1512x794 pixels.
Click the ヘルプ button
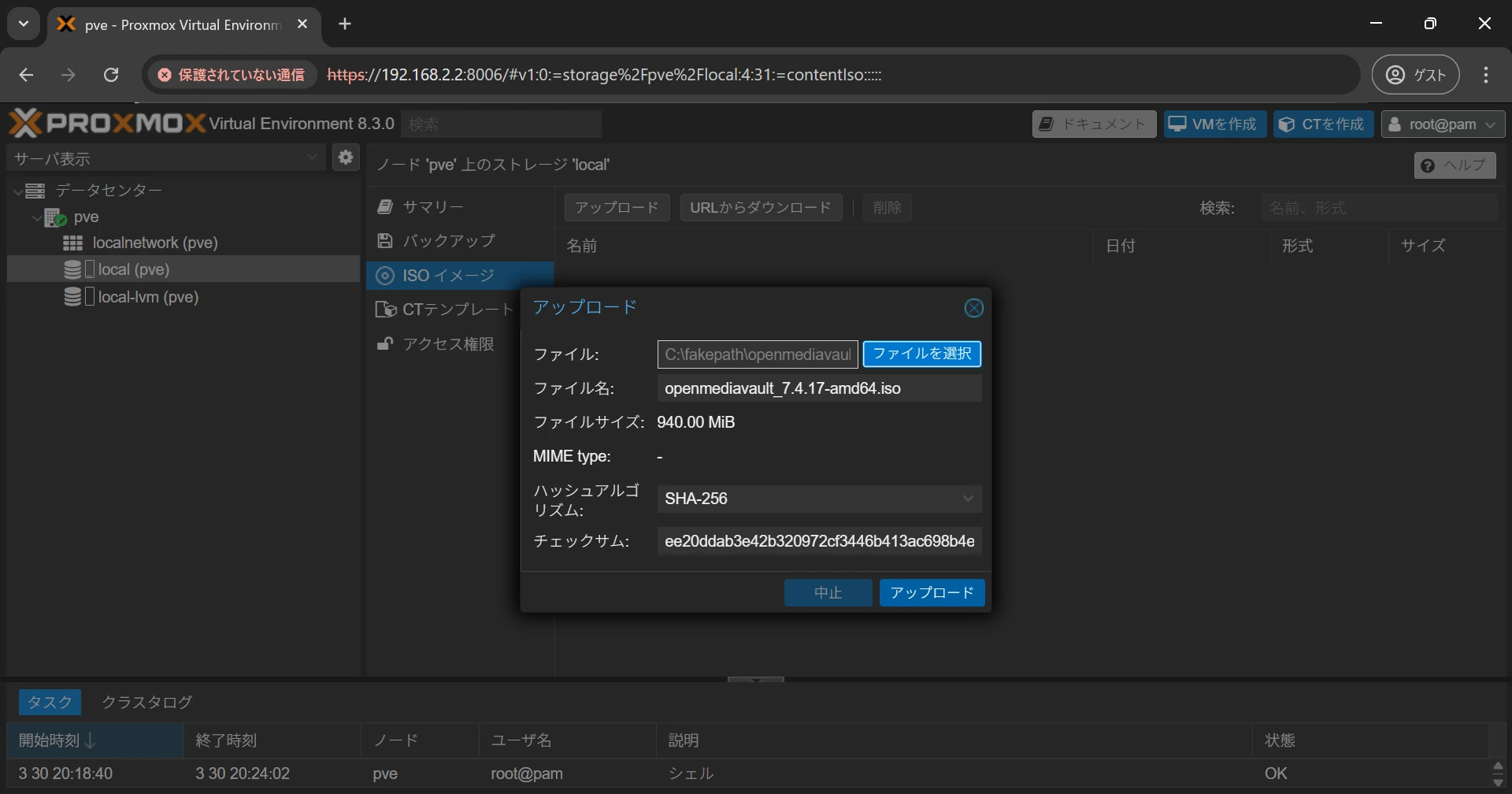coord(1455,165)
